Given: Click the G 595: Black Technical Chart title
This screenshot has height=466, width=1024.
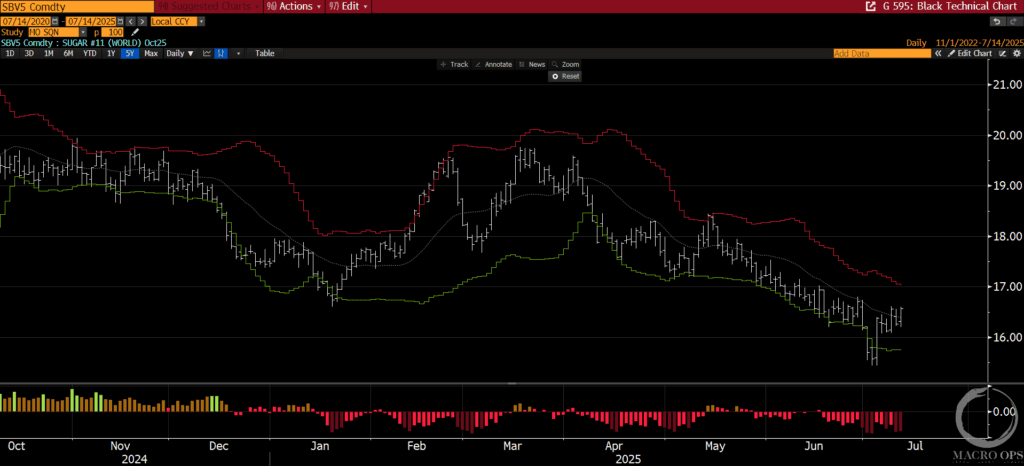Looking at the screenshot, I should [x=950, y=6].
